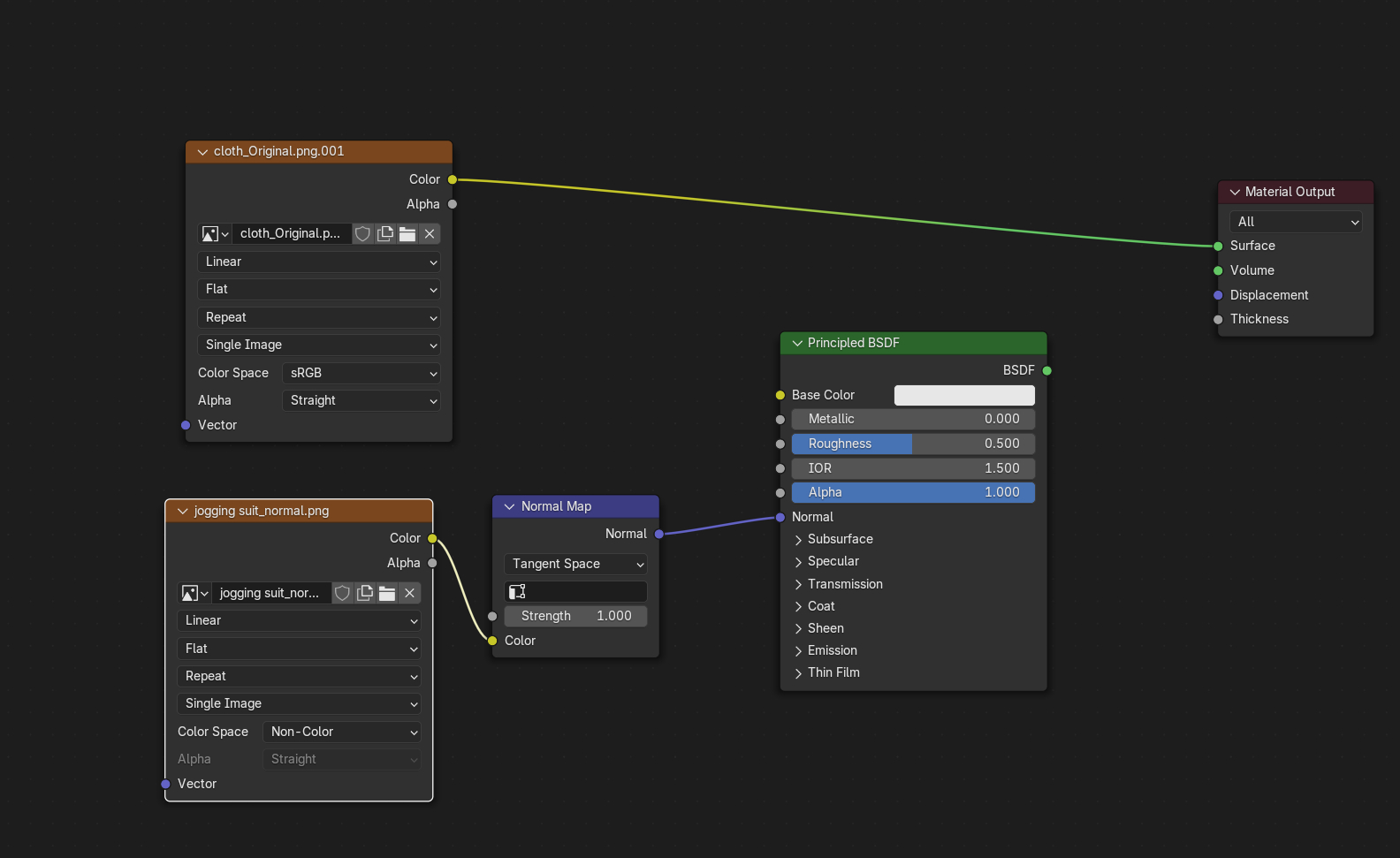Viewport: 1400px width, 858px height.
Task: Open image folder icon in cloth_Original node
Action: pos(407,234)
